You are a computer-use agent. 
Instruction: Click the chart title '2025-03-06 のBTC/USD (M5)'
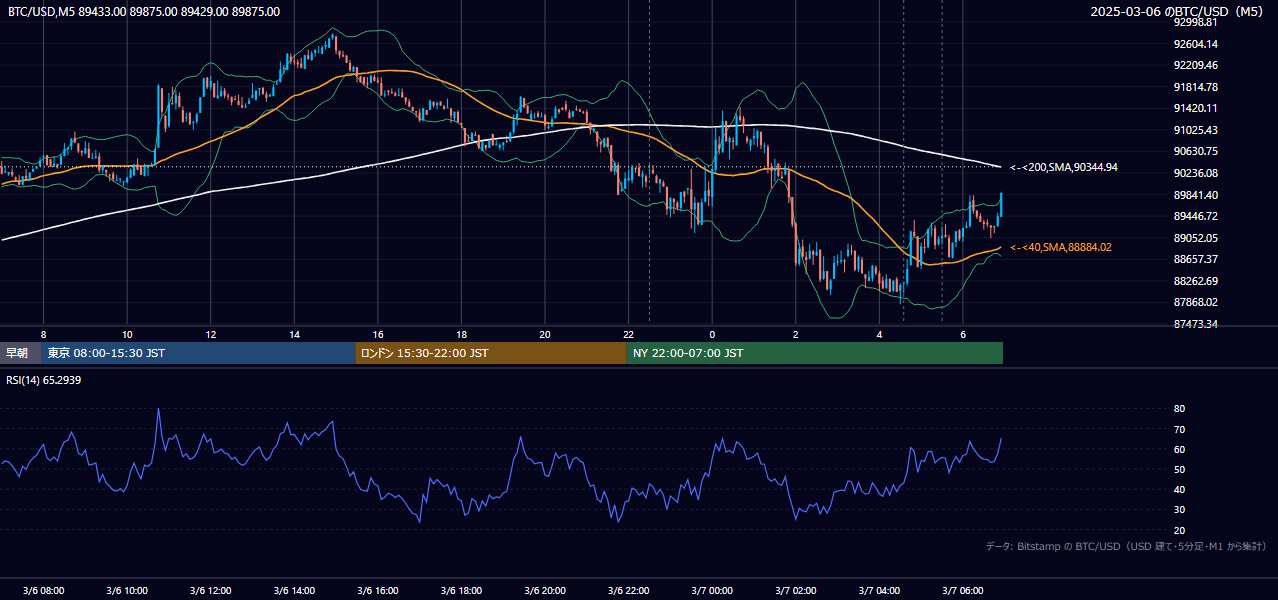(x=1179, y=12)
